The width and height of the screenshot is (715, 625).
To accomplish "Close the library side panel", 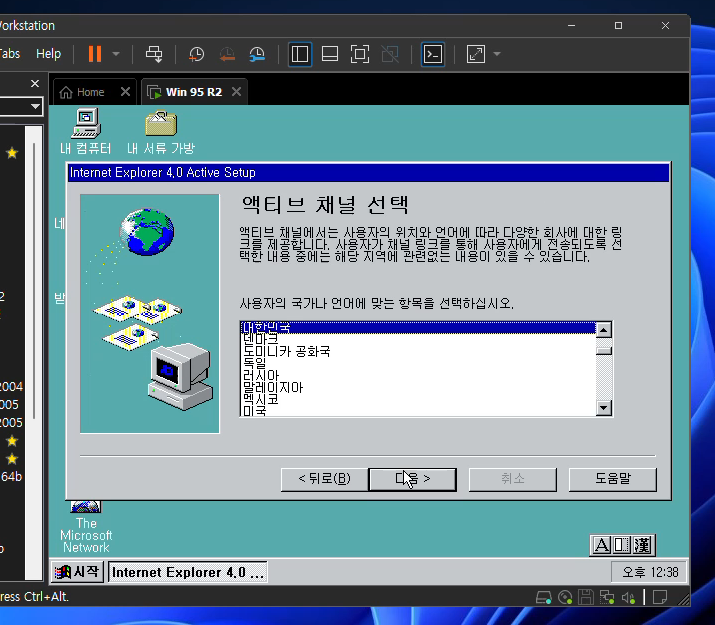I will pos(35,83).
